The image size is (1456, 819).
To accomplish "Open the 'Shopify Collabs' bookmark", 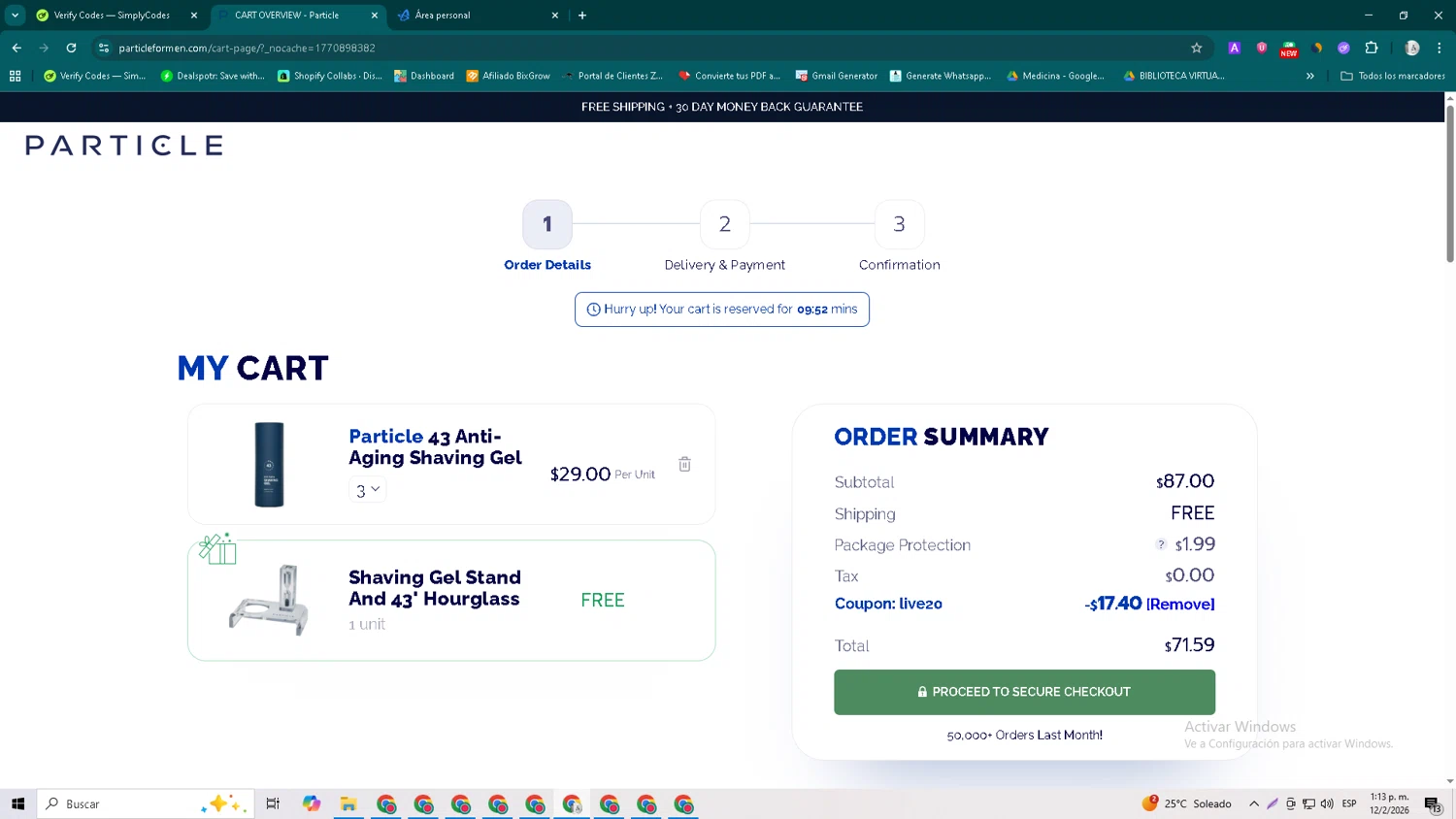I will [x=330, y=76].
